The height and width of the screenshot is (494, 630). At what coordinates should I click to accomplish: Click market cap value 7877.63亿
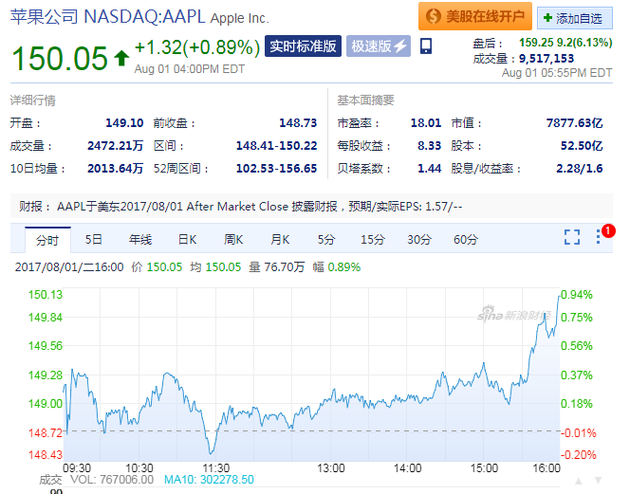(x=574, y=123)
